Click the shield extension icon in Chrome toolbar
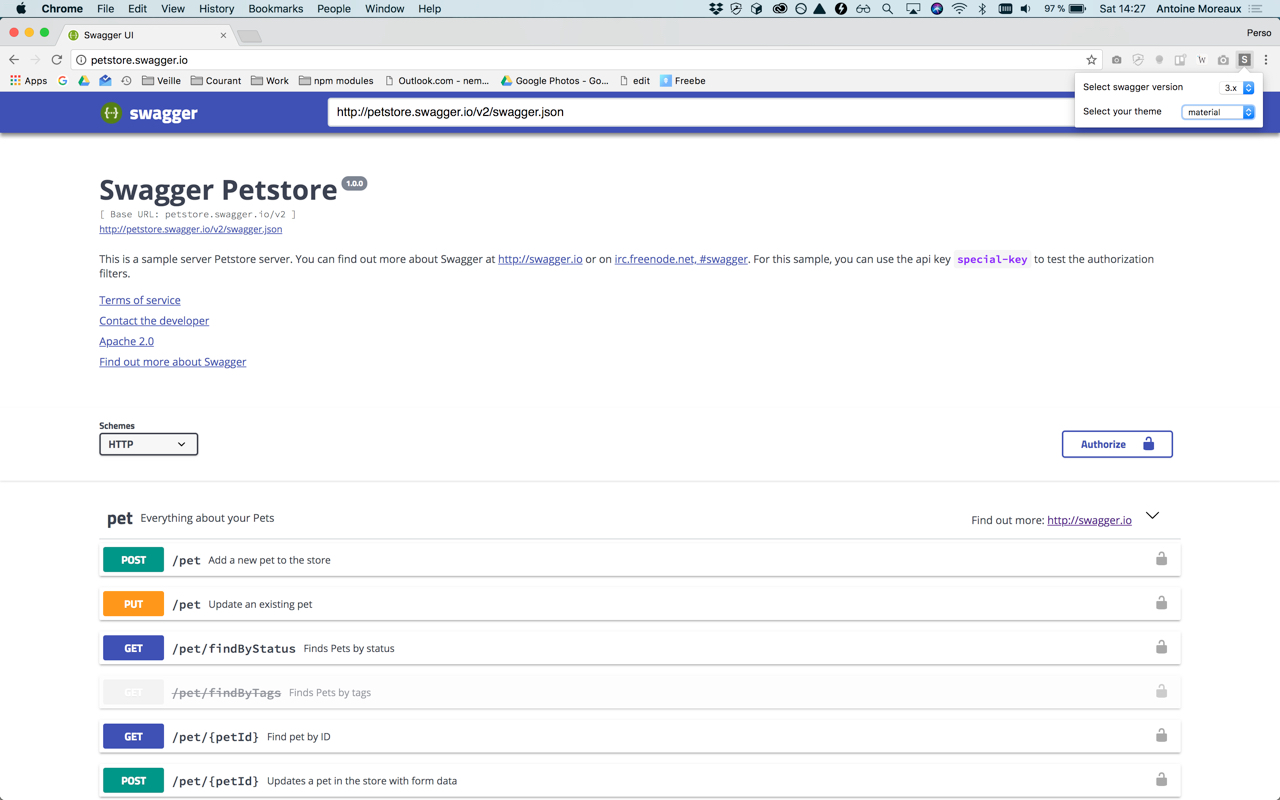This screenshot has width=1280, height=800. tap(1138, 60)
